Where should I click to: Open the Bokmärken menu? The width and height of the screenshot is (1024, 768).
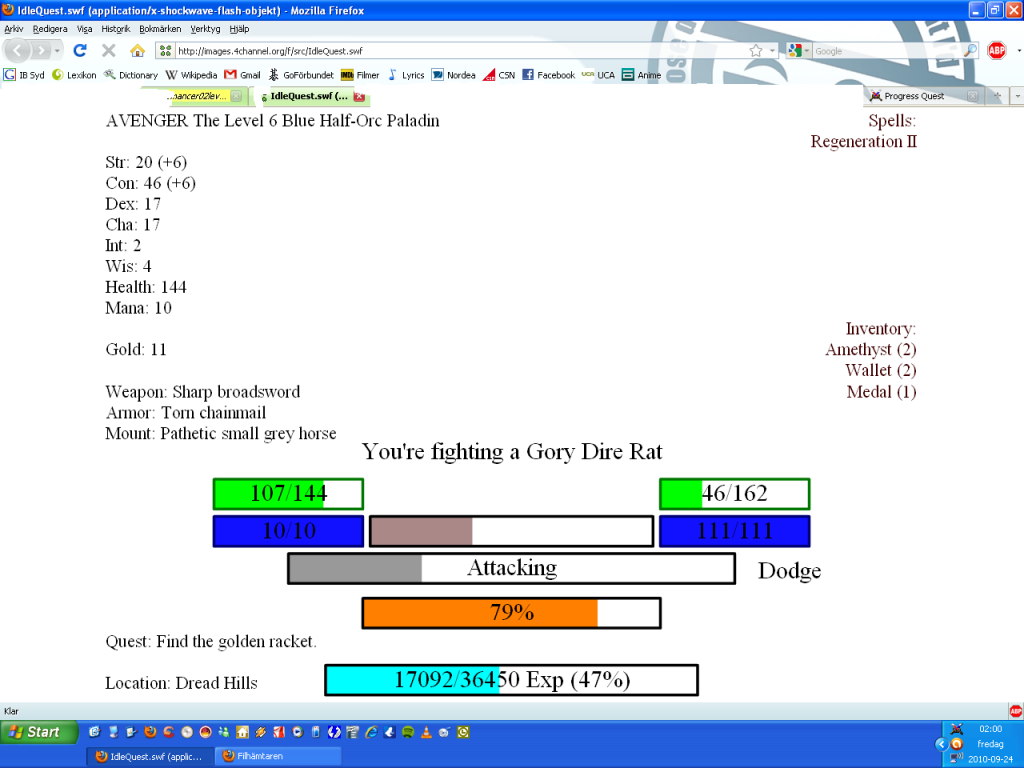click(x=160, y=29)
